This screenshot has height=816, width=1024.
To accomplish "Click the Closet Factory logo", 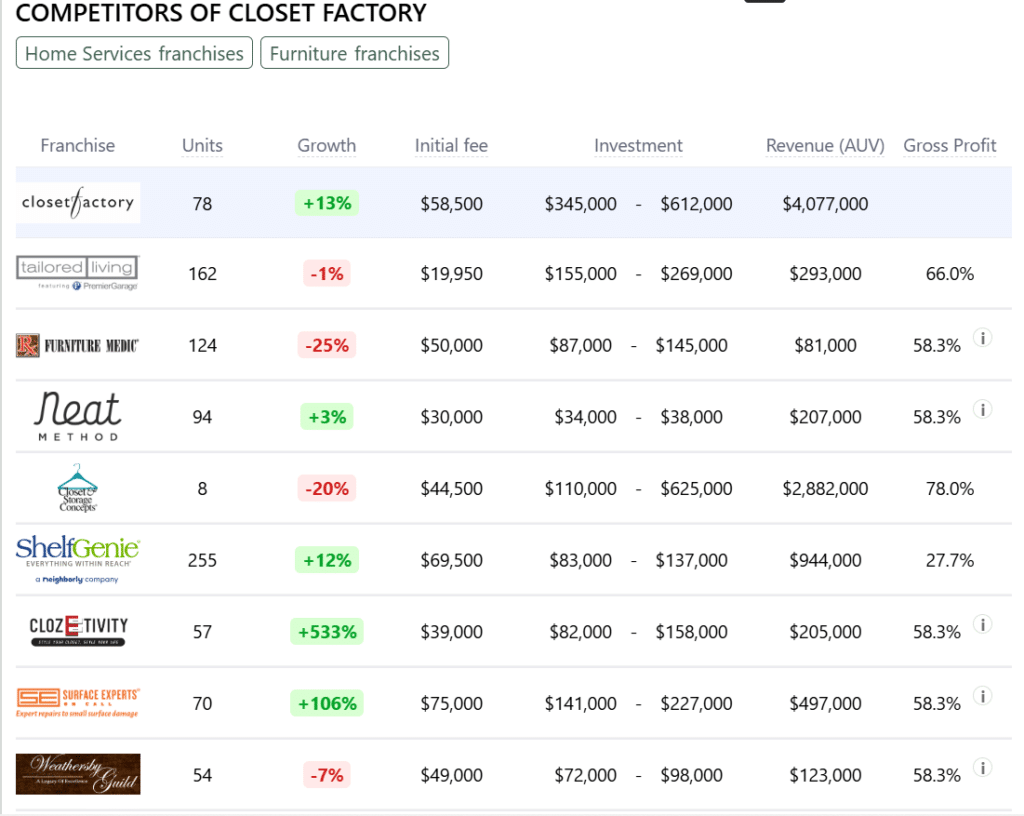I will coord(78,202).
